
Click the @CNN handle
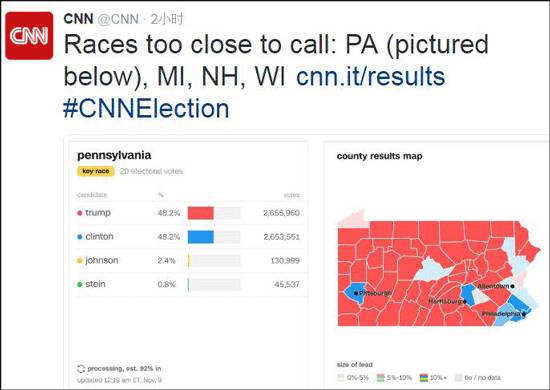coord(118,19)
